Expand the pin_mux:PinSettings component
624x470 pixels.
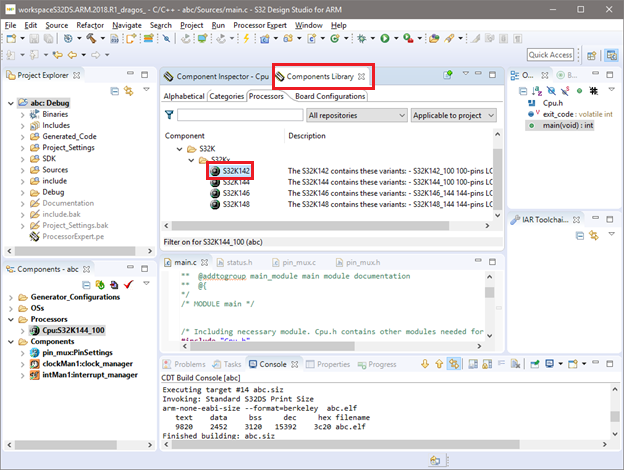click(23, 353)
